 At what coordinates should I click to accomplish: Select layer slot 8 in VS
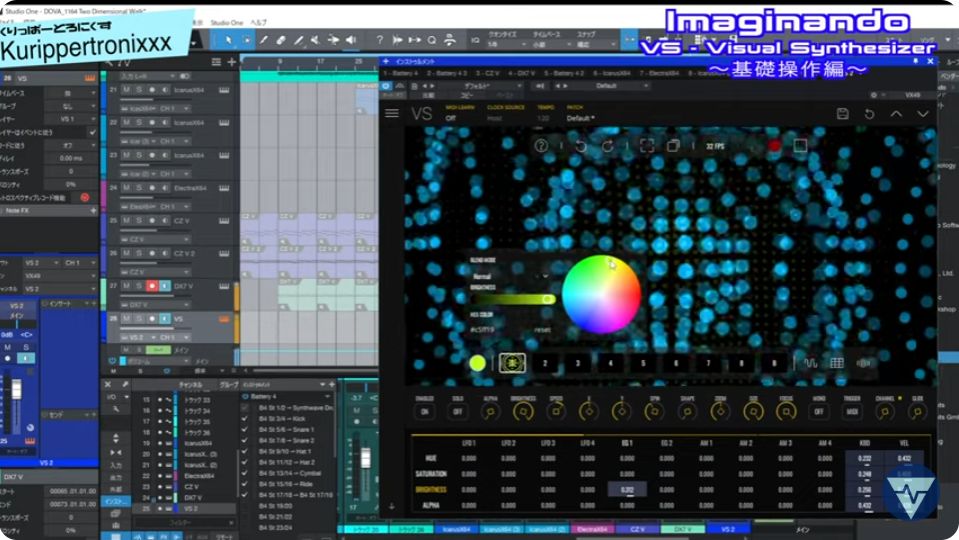tap(741, 363)
